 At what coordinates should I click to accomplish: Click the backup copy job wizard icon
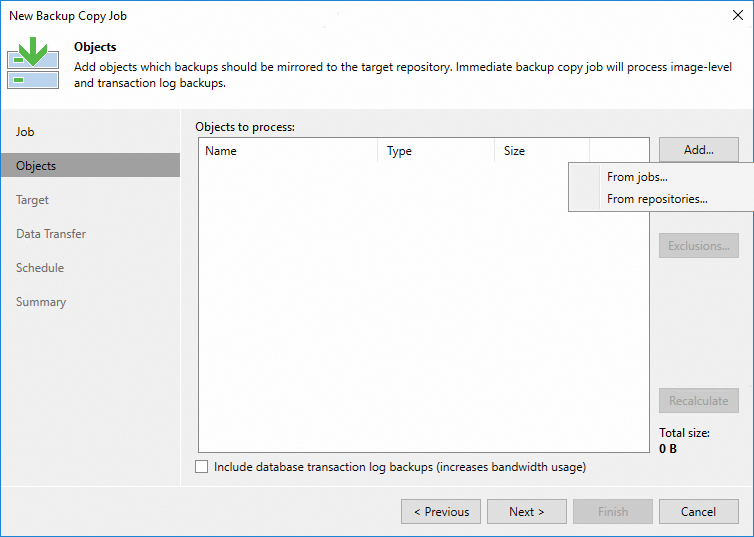pos(32,62)
